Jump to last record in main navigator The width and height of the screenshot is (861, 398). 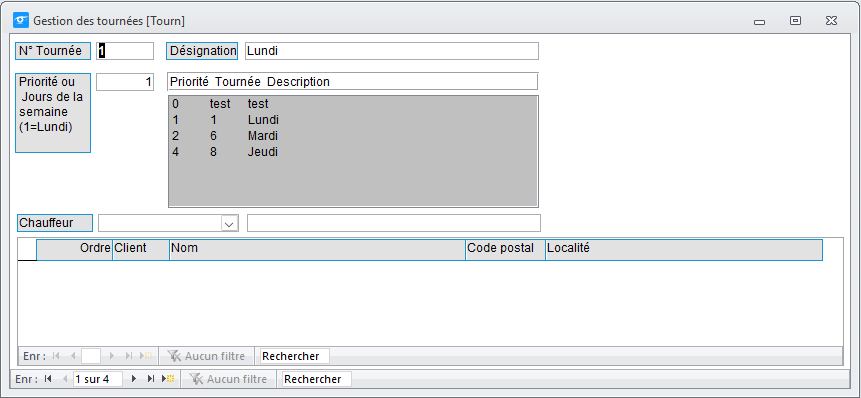coord(150,379)
